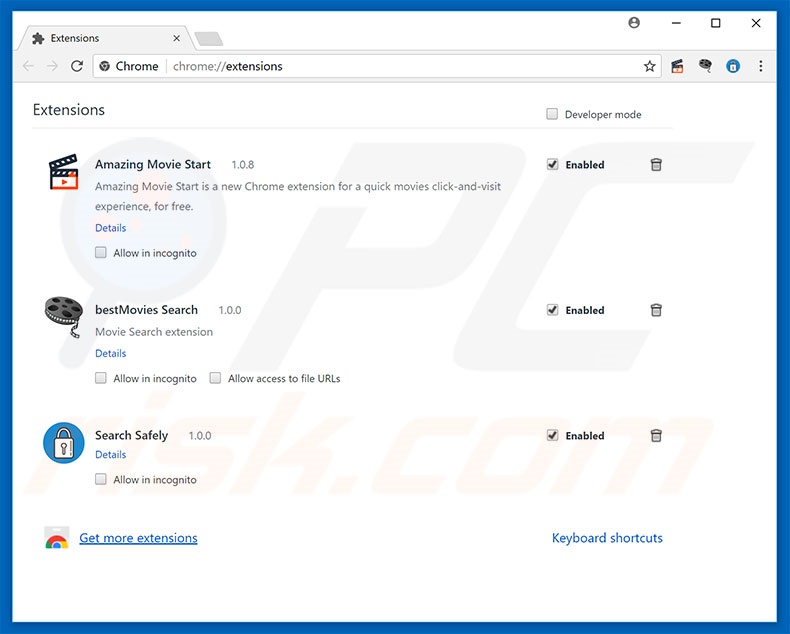Click the Chrome Web Store icon
The width and height of the screenshot is (790, 634).
coord(56,538)
